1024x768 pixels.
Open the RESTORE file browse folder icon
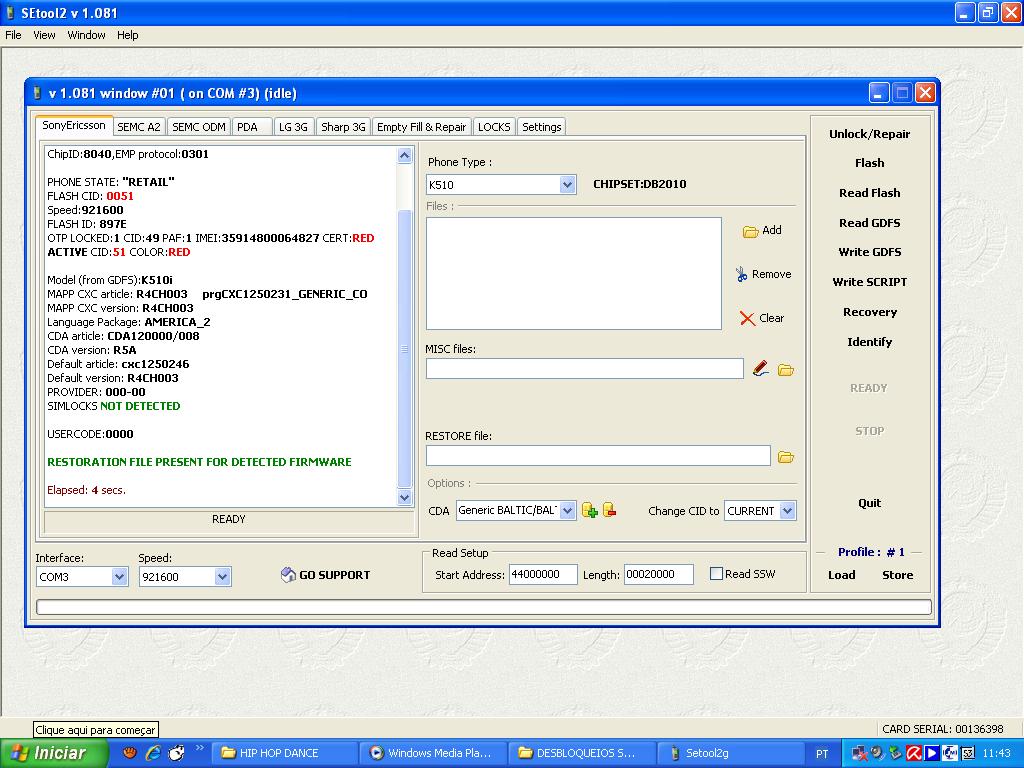tap(786, 456)
